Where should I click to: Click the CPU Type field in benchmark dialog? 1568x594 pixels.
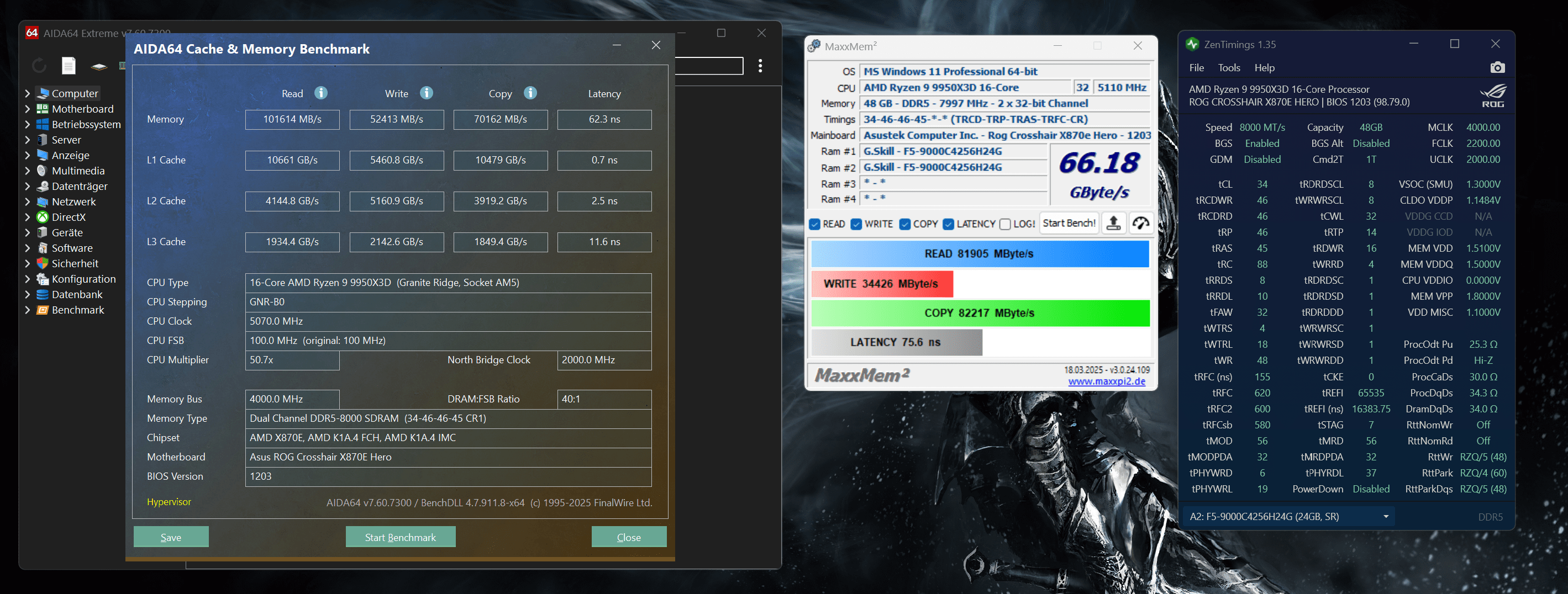click(448, 283)
